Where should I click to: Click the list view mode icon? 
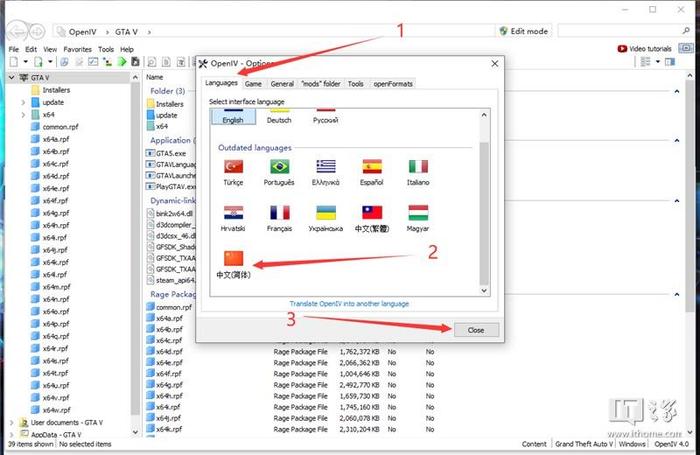646,62
